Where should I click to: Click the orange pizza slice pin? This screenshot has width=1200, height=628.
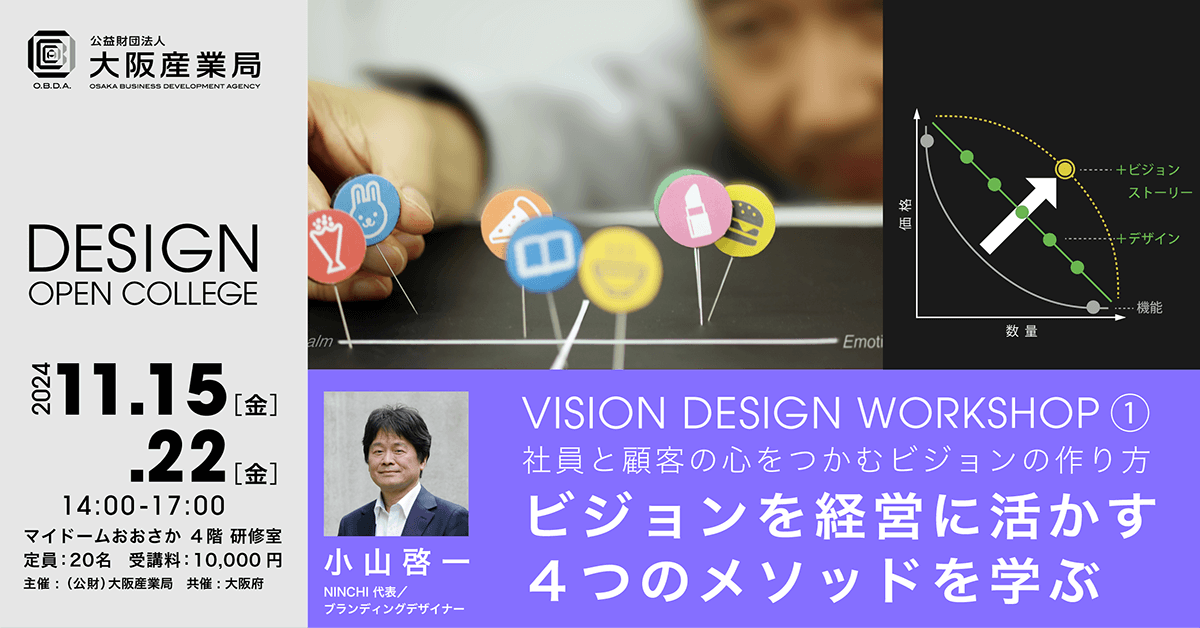516,225
